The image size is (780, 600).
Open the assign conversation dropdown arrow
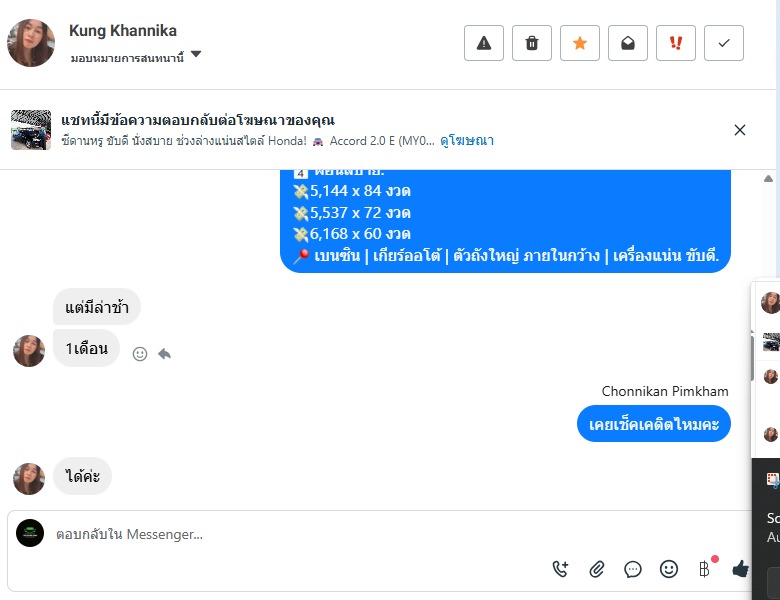tap(196, 55)
